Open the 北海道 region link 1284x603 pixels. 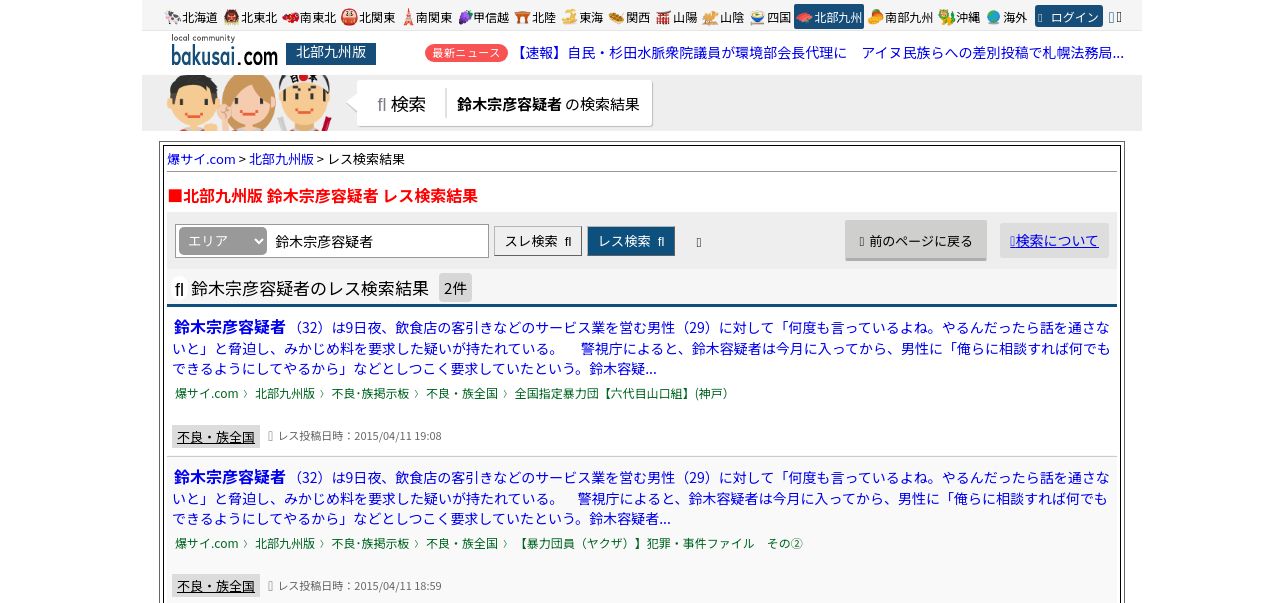coord(191,17)
